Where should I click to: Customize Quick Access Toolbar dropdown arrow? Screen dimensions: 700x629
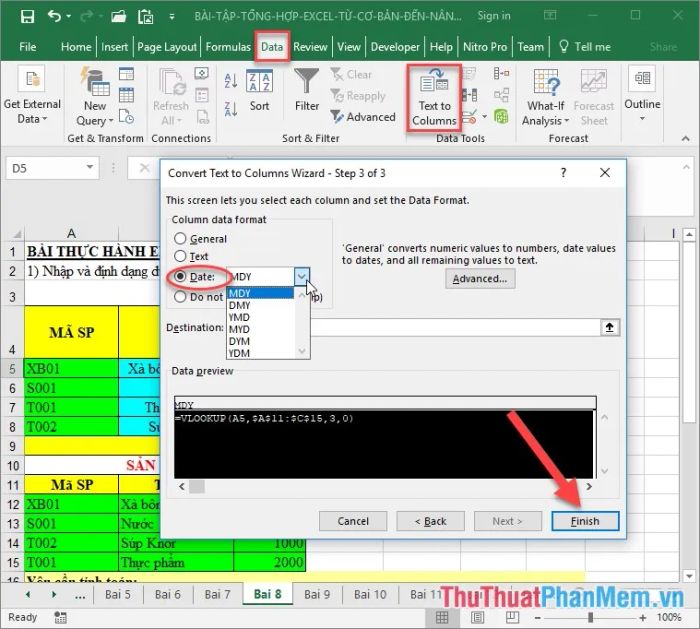tap(171, 17)
